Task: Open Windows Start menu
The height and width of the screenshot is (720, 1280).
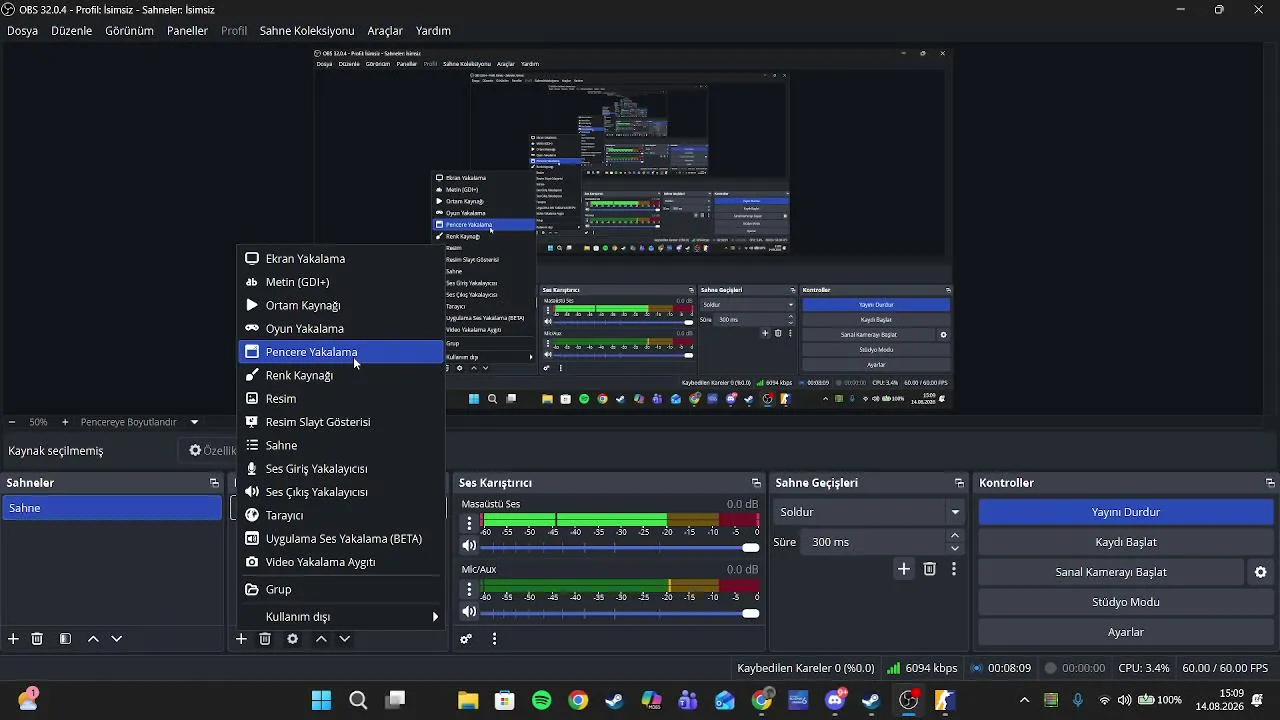Action: click(x=321, y=700)
